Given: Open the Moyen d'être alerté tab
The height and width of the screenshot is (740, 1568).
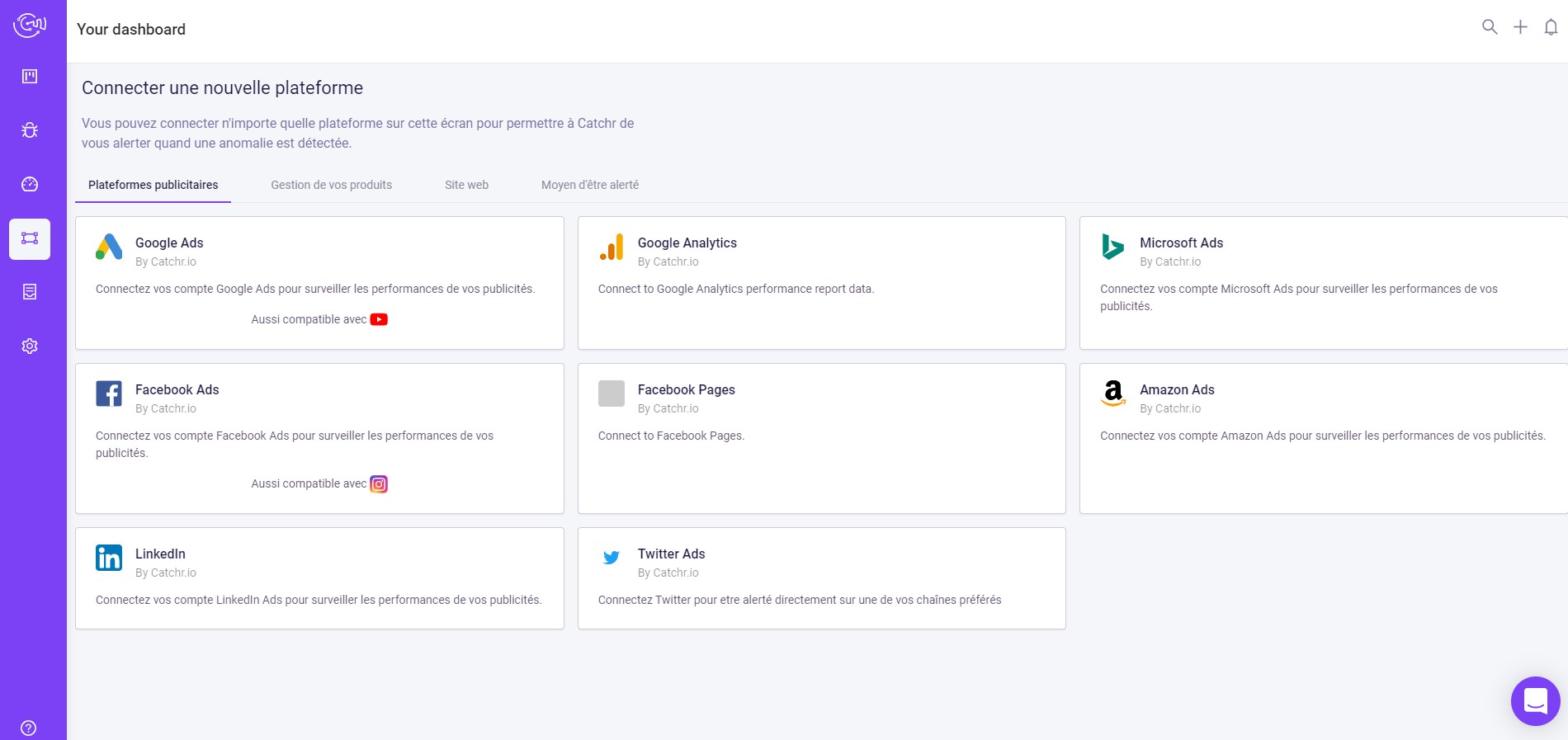Looking at the screenshot, I should click(x=589, y=185).
